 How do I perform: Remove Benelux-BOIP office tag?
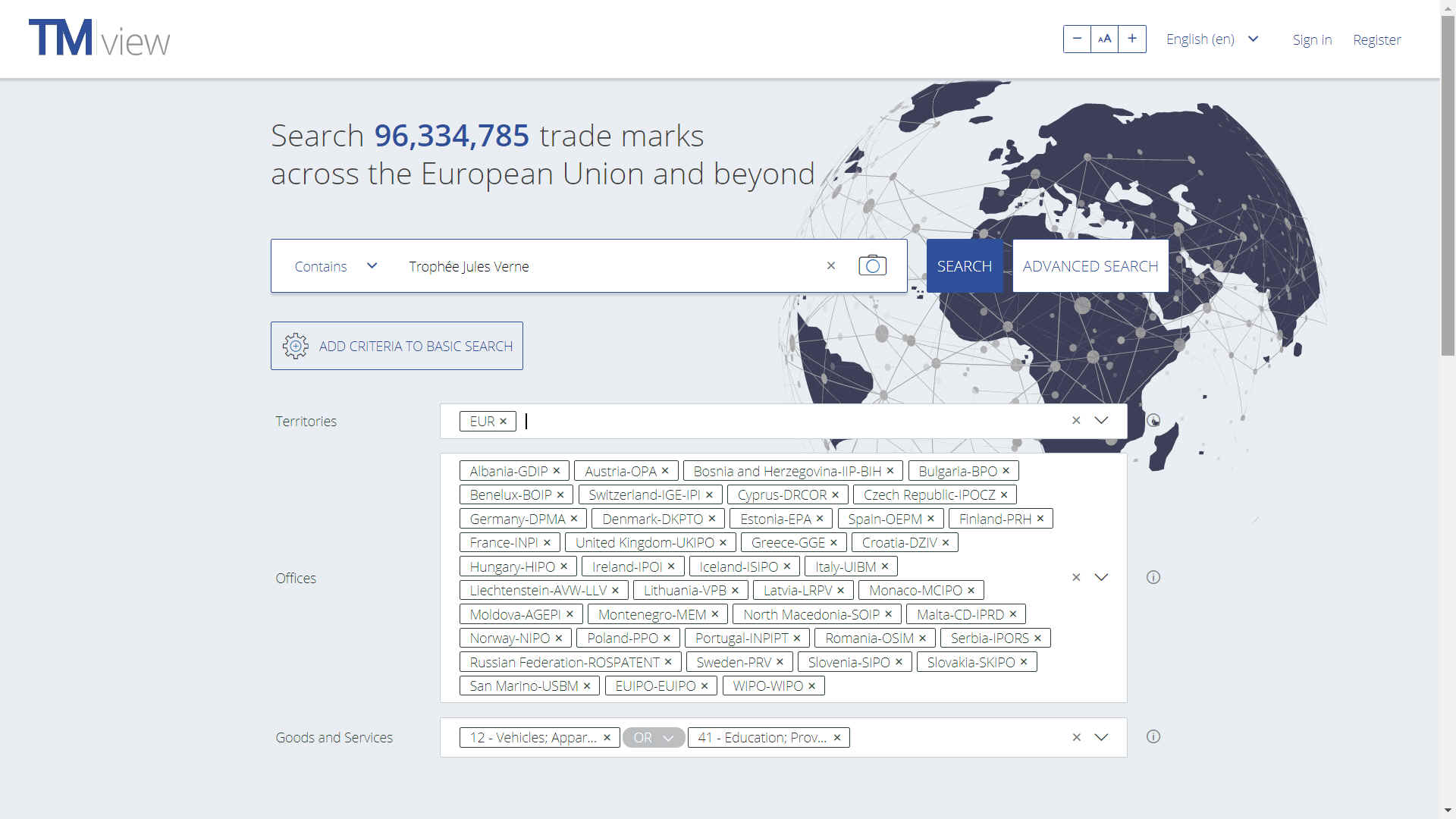click(560, 495)
